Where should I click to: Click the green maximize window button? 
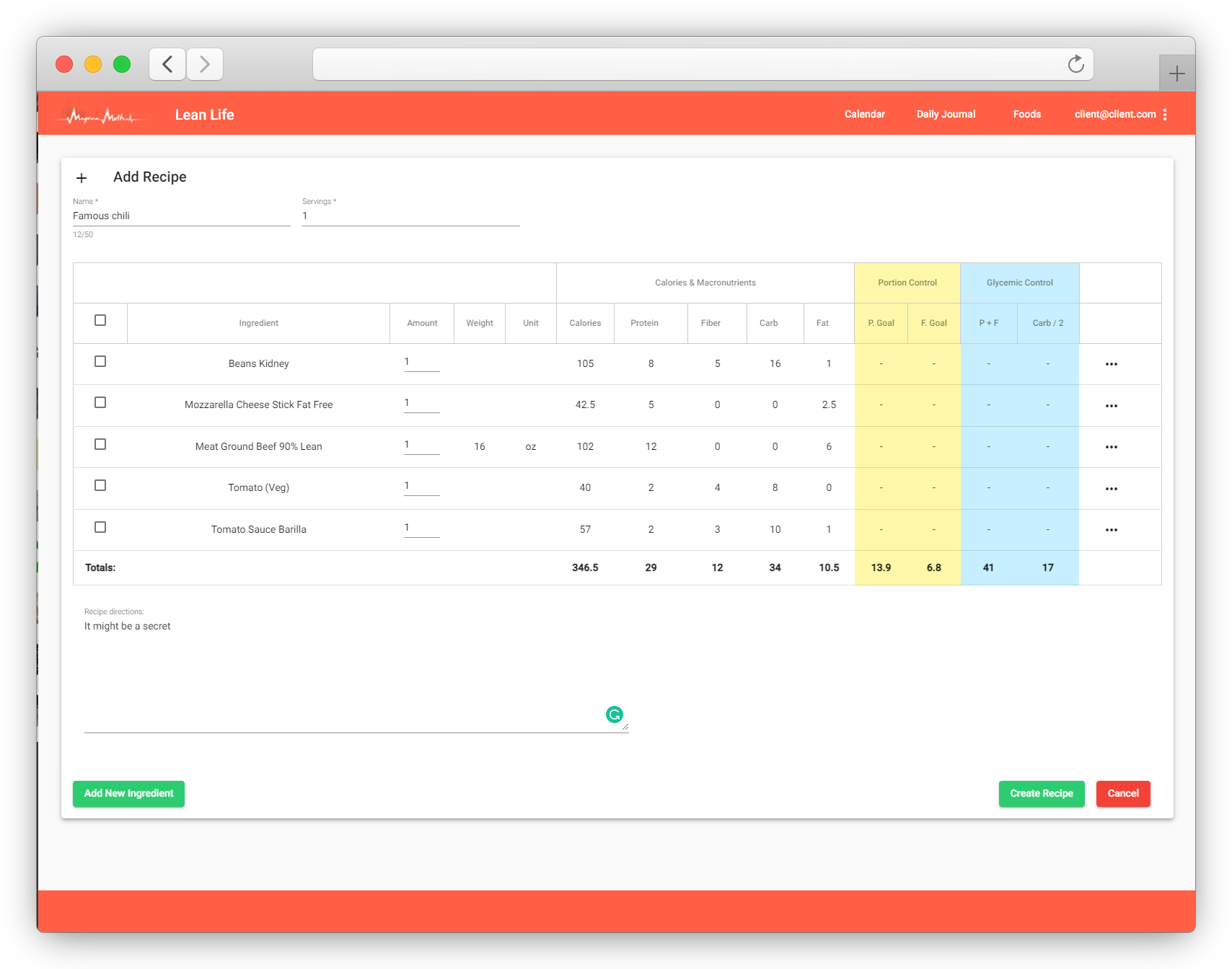[x=122, y=64]
